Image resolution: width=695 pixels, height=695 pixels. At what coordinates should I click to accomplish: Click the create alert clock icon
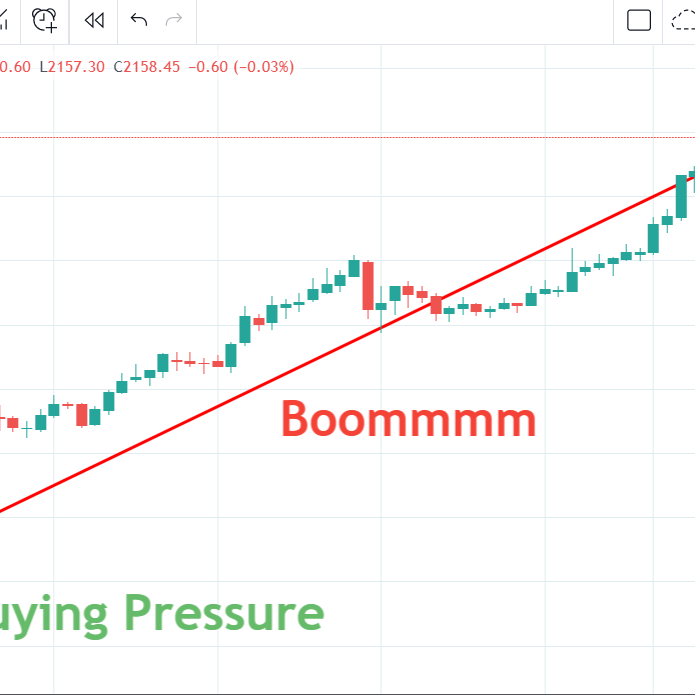click(45, 20)
